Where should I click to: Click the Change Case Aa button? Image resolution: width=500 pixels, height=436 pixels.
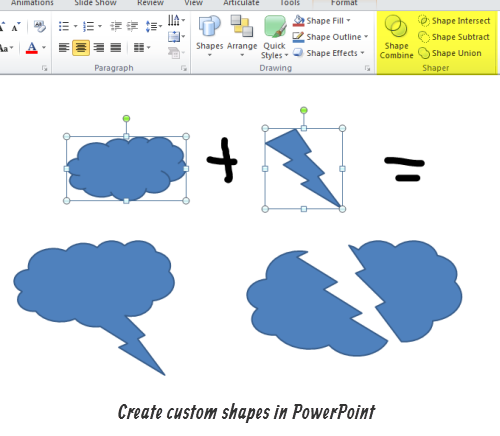tap(6, 48)
